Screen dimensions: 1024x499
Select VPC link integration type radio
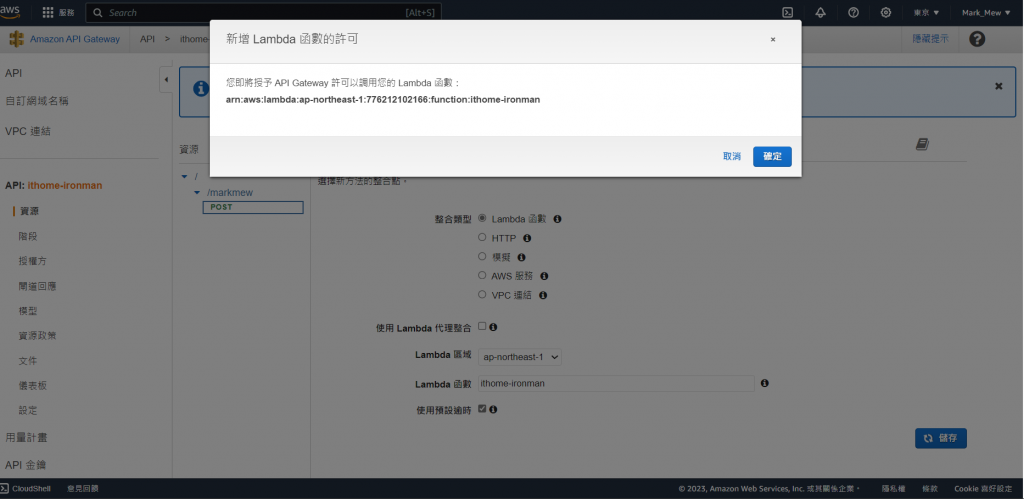pyautogui.click(x=482, y=294)
